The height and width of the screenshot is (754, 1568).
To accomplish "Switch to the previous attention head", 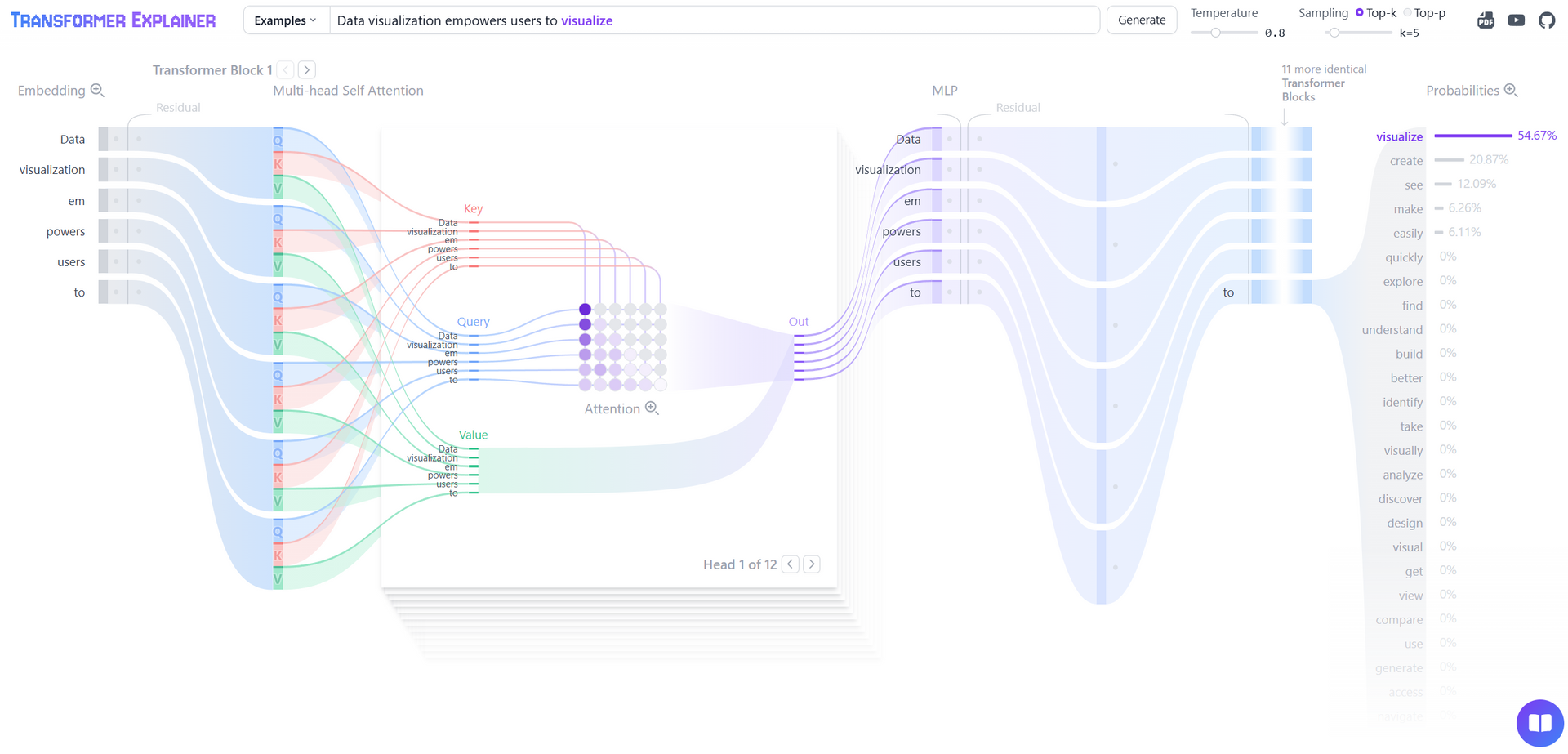I will (791, 564).
